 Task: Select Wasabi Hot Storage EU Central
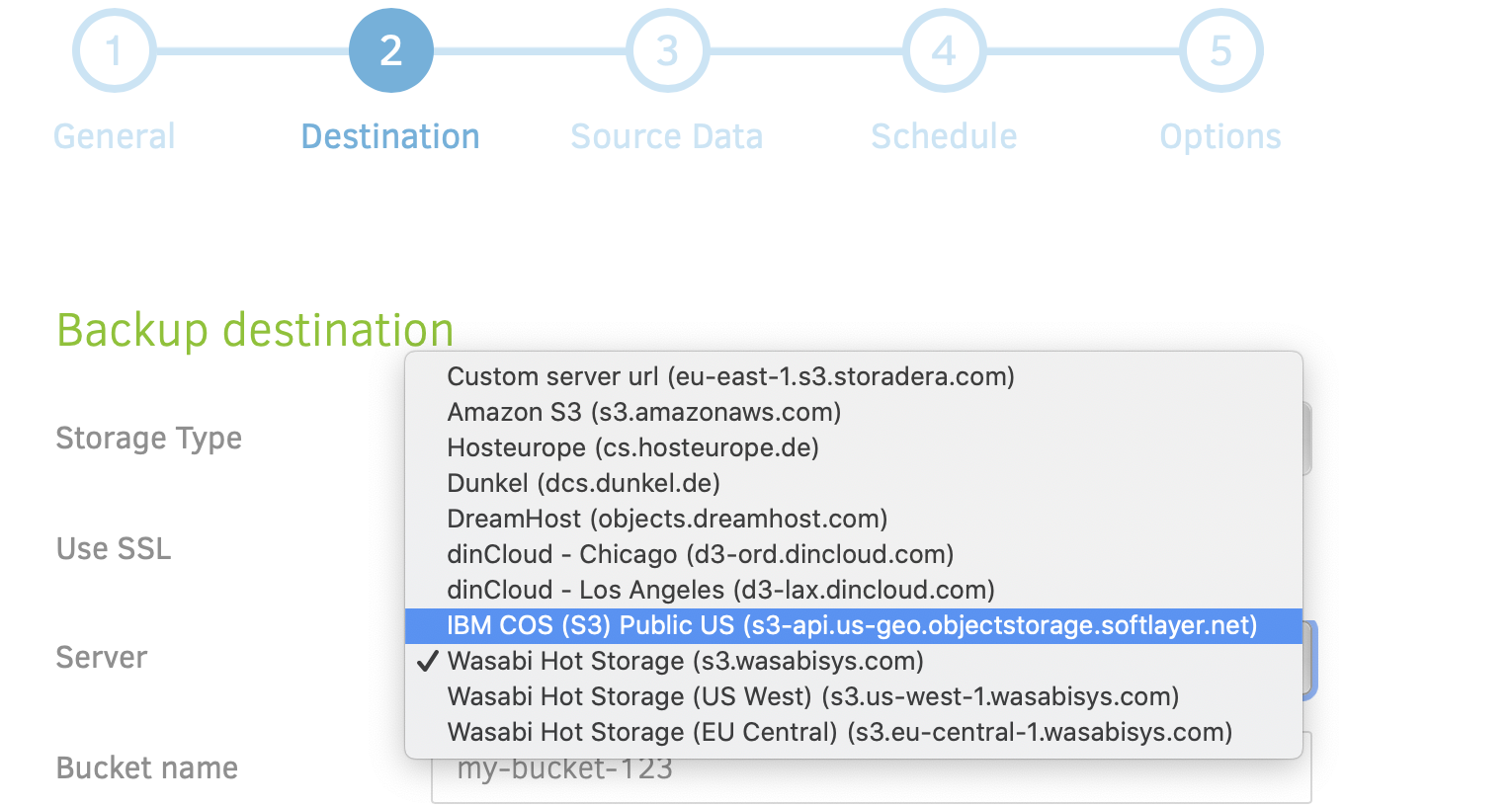click(x=840, y=732)
